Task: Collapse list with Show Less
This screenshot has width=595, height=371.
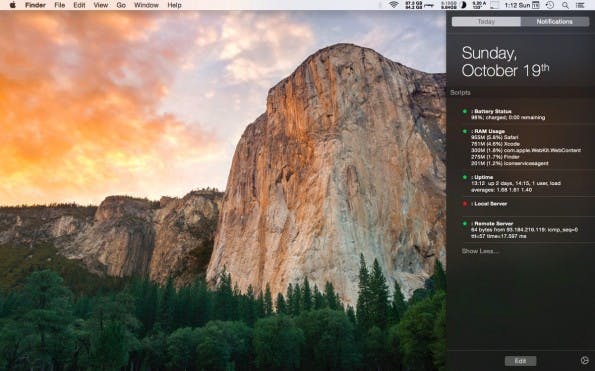Action: click(480, 251)
